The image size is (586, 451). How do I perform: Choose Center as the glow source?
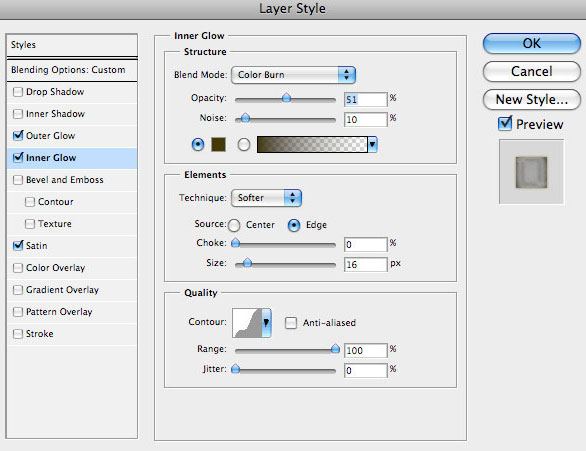click(x=234, y=225)
